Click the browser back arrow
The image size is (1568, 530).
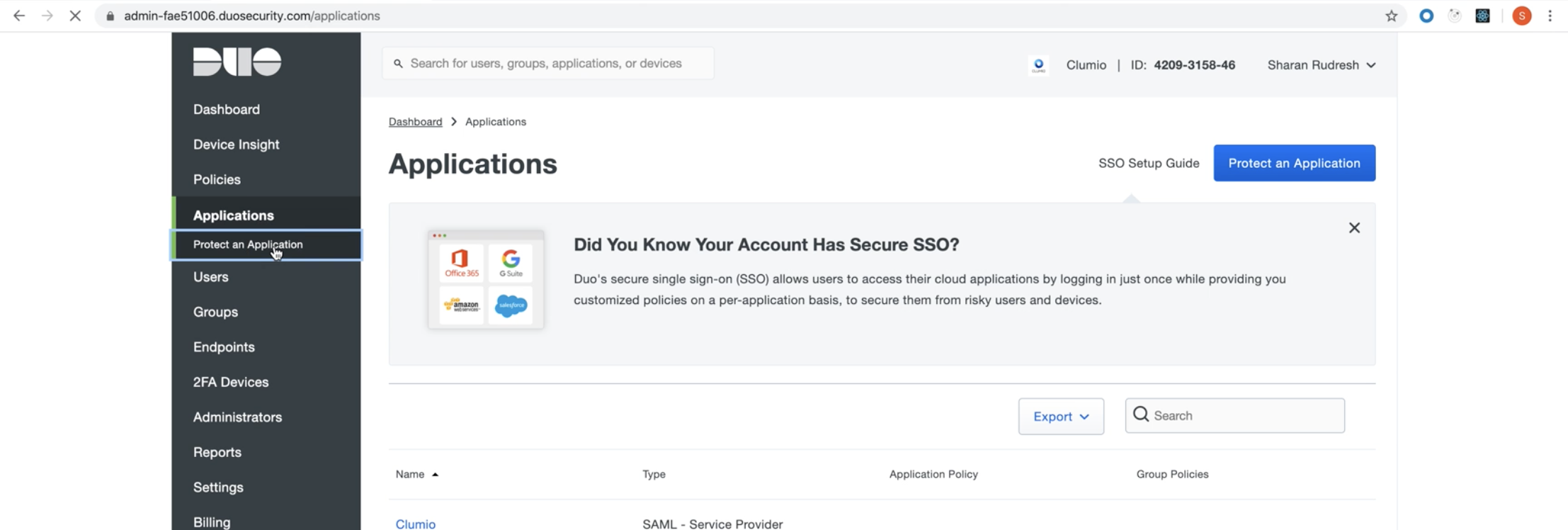[19, 16]
